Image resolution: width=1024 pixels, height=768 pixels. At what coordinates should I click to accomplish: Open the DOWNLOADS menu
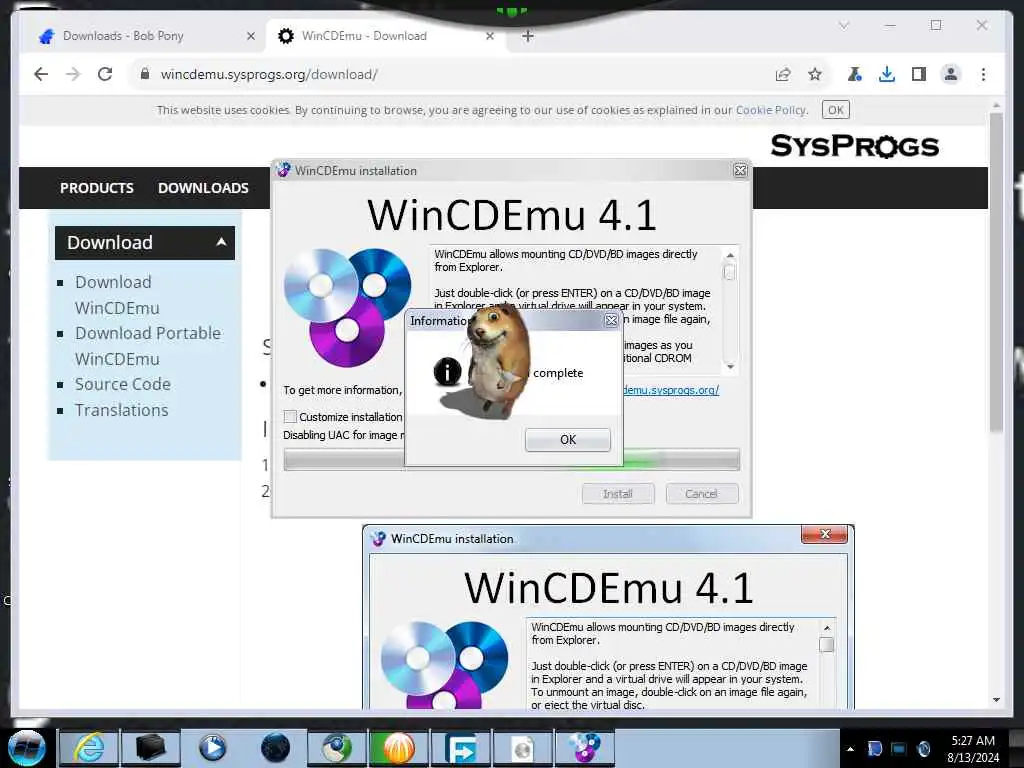pos(203,188)
